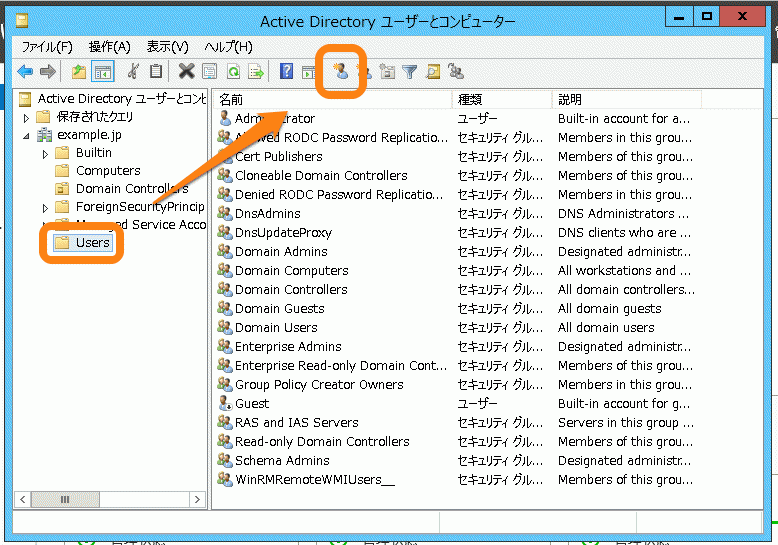778x545 pixels.
Task: Click the tree pane scroll-left arrow
Action: coord(22,499)
